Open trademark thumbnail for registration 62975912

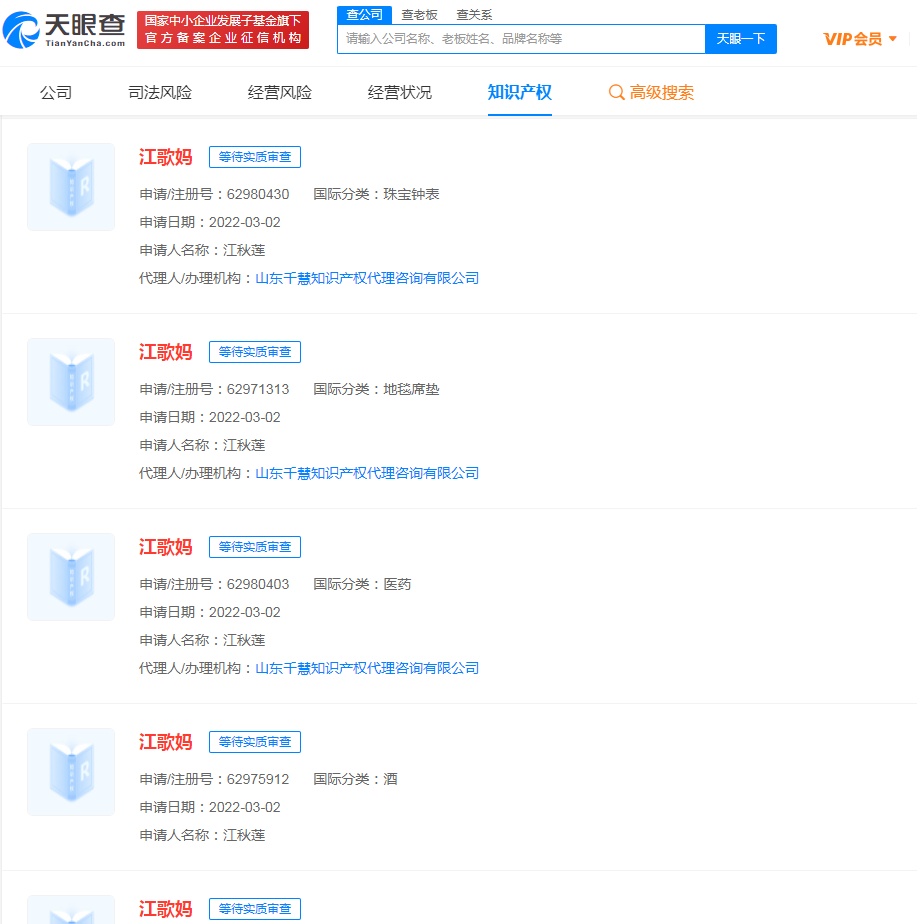click(71, 772)
